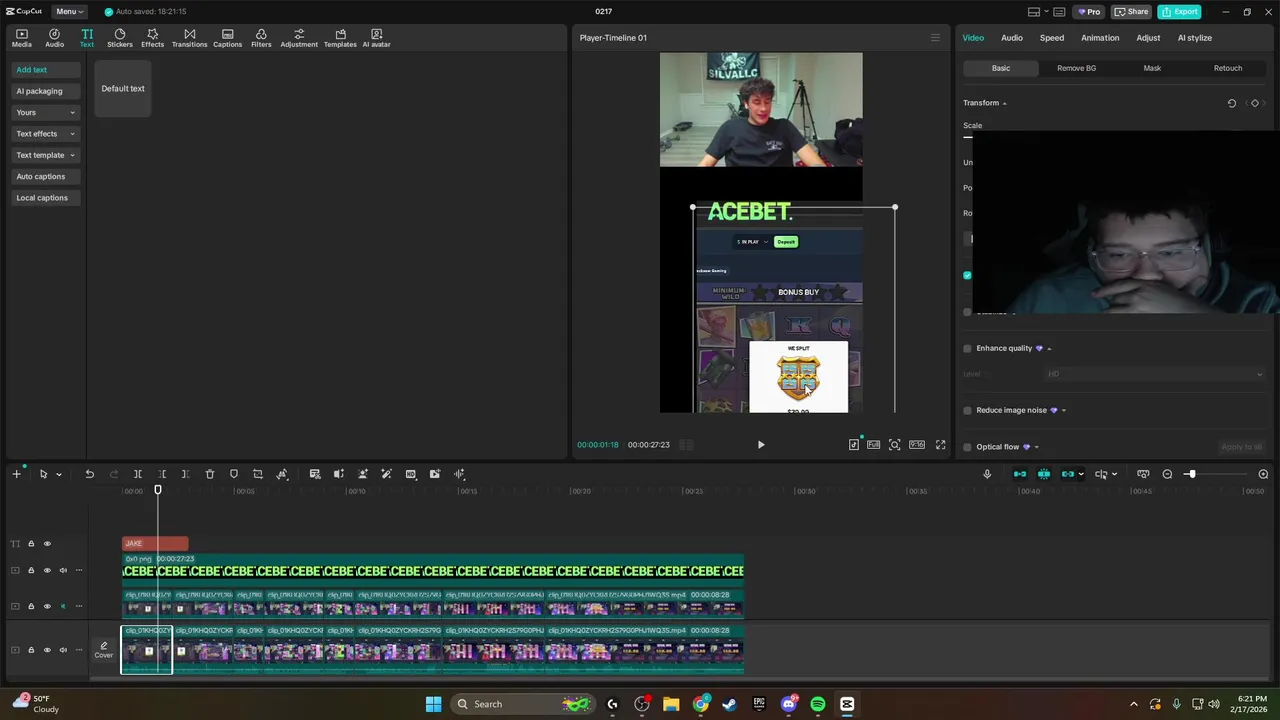Open the player panel hamburger menu

pyautogui.click(x=935, y=38)
